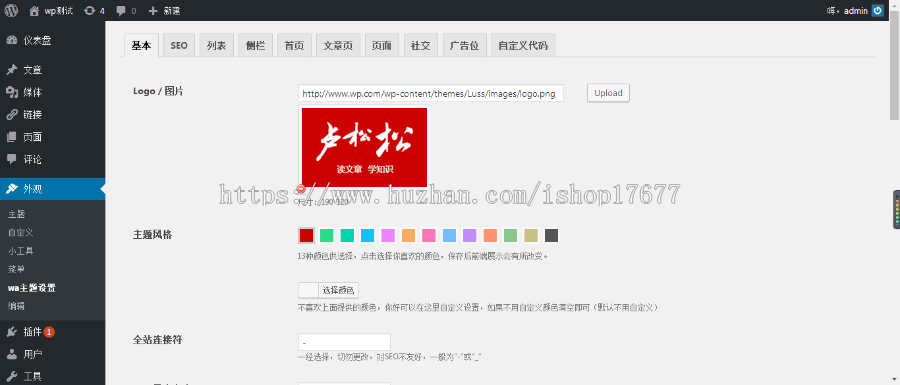Viewport: 900px width, 385px height.
Task: Click the plugins plug icon
Action: 11,332
